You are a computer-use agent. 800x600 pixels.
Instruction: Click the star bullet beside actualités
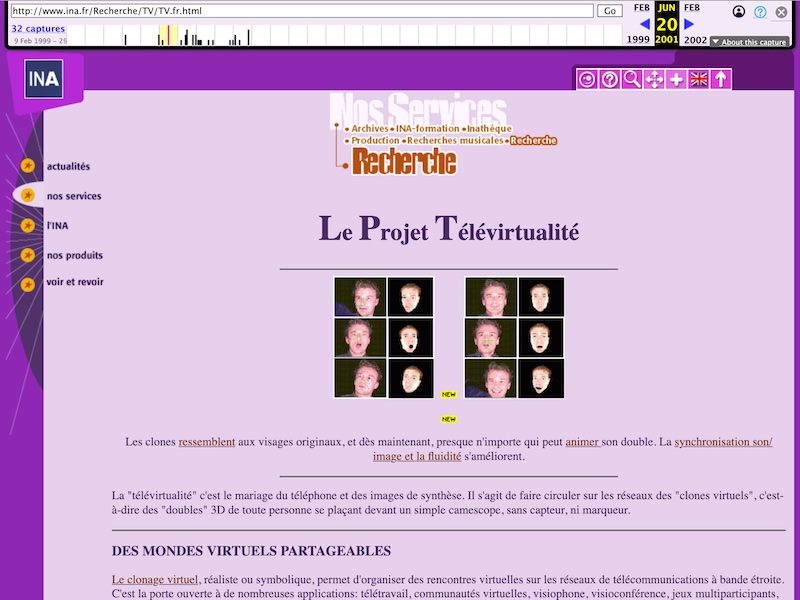(x=28, y=165)
